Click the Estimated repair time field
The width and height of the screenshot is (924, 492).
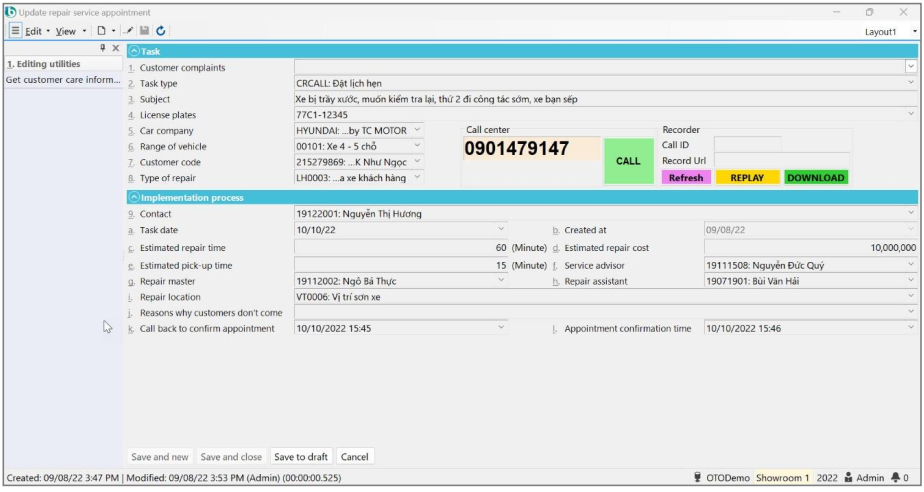pyautogui.click(x=401, y=248)
